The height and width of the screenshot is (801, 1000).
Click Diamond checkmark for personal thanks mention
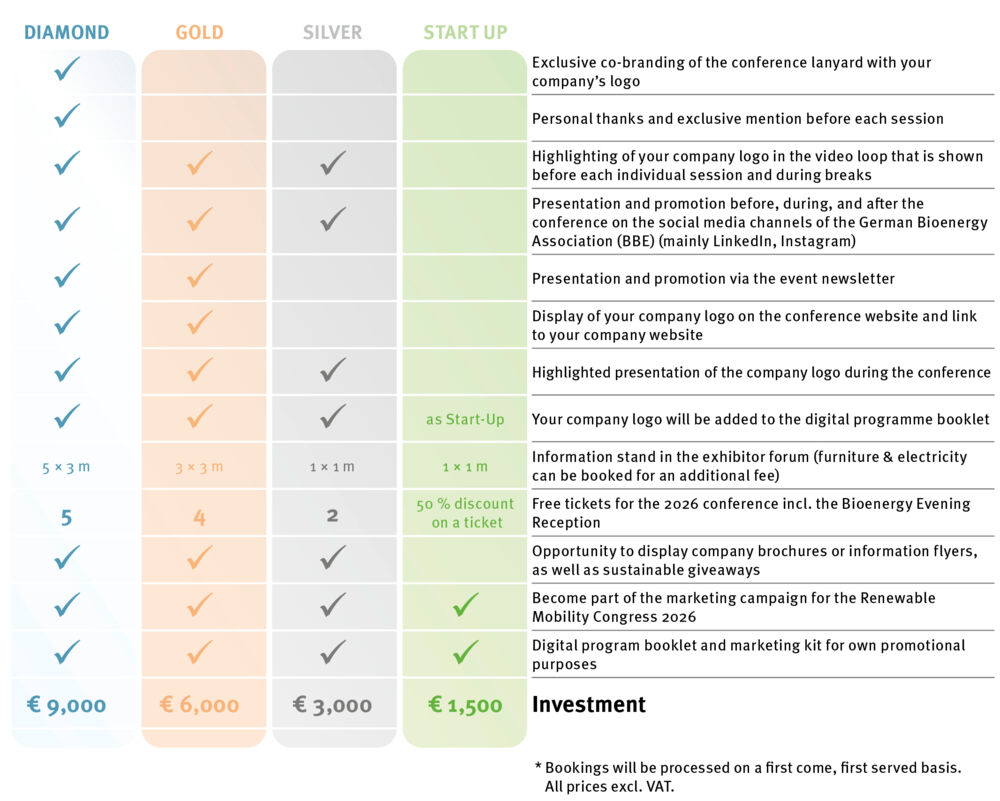(67, 117)
